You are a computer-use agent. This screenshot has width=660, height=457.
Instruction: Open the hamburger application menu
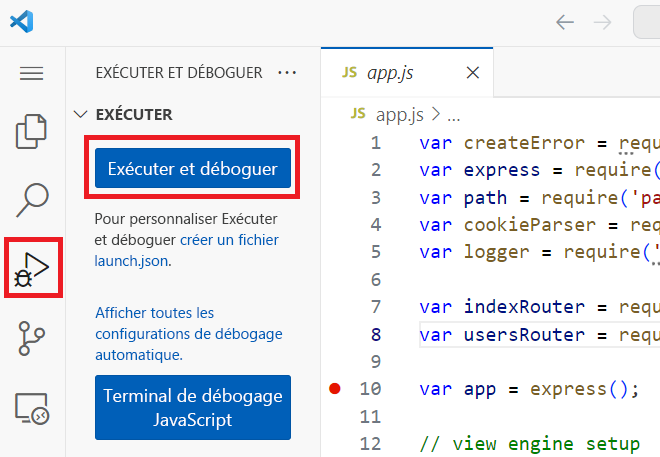32,73
